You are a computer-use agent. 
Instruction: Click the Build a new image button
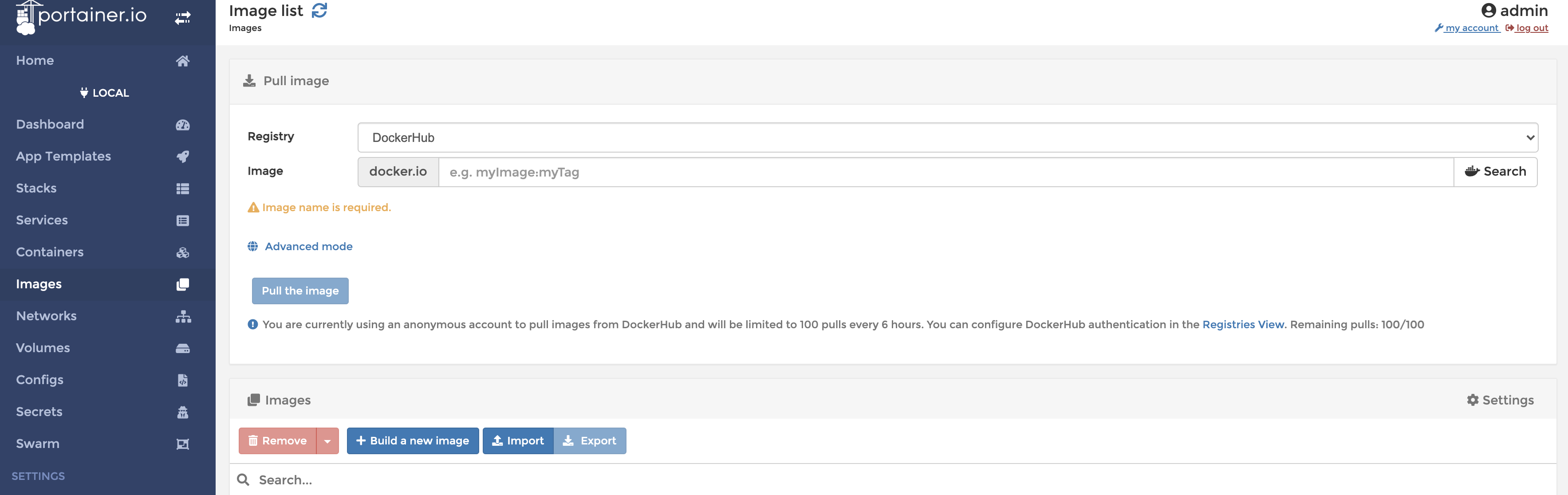413,441
